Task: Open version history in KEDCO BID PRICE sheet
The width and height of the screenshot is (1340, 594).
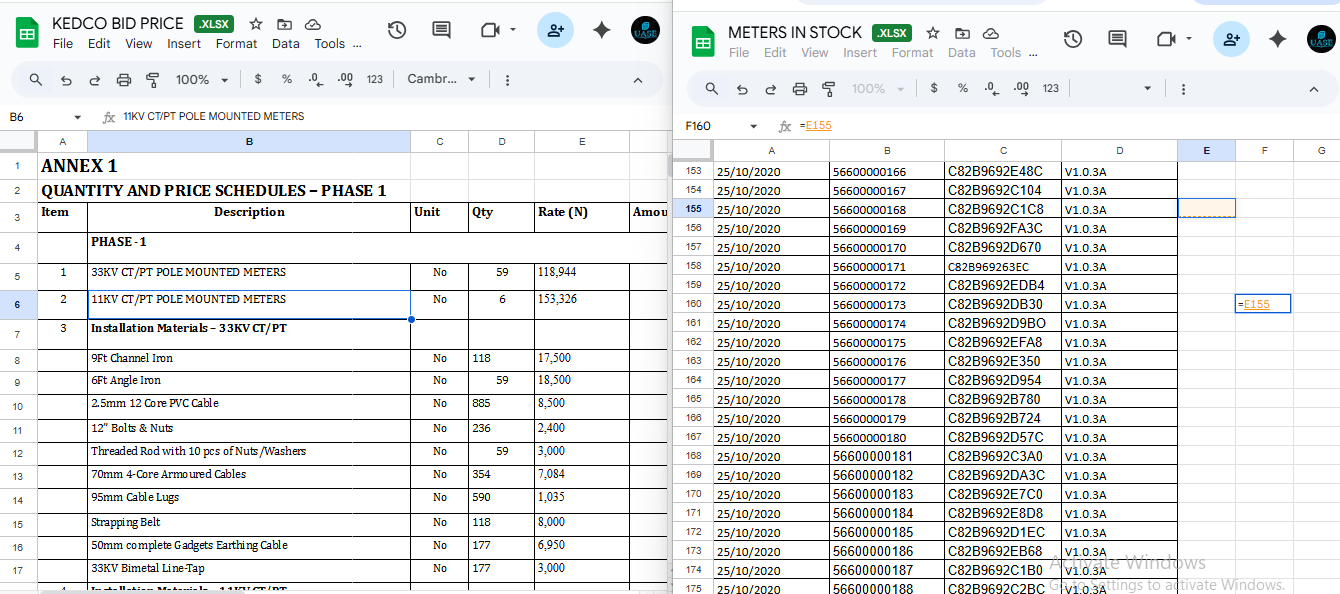Action: pos(397,31)
